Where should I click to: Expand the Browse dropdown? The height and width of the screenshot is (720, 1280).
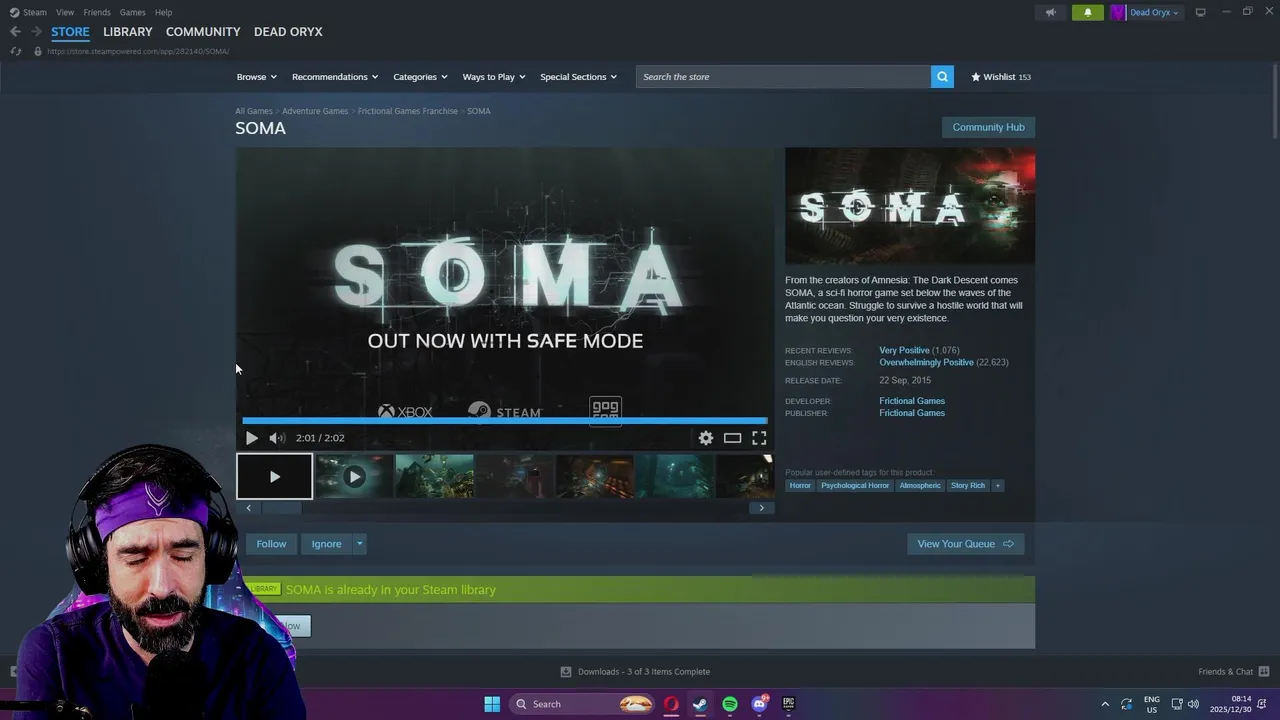pos(256,77)
